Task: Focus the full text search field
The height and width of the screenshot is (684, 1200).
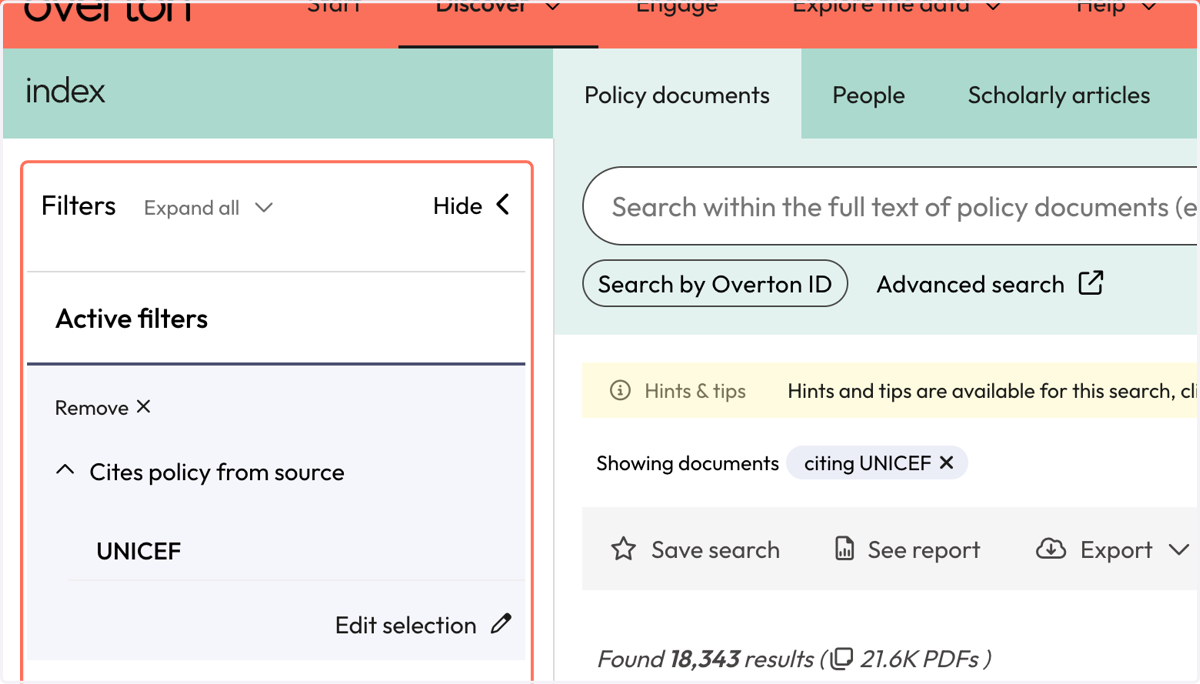Action: [x=890, y=207]
